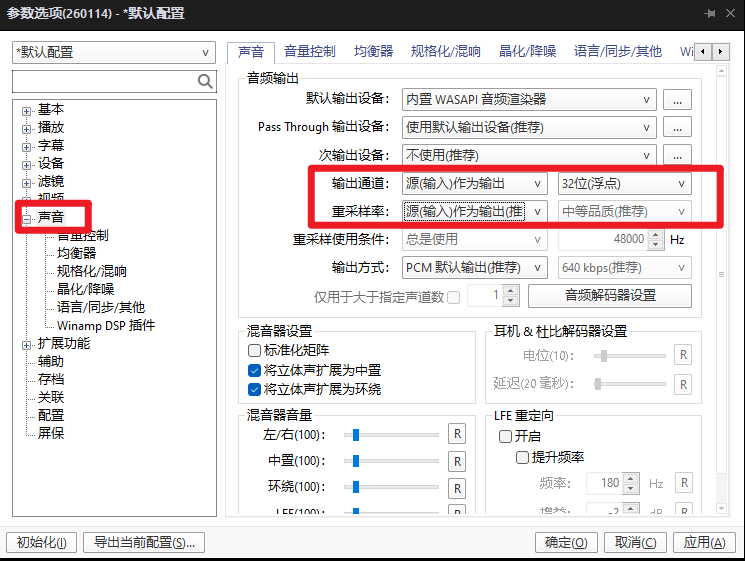This screenshot has height=561, width=745.
Task: Expand the 播放 tree node
Action: click(26, 129)
